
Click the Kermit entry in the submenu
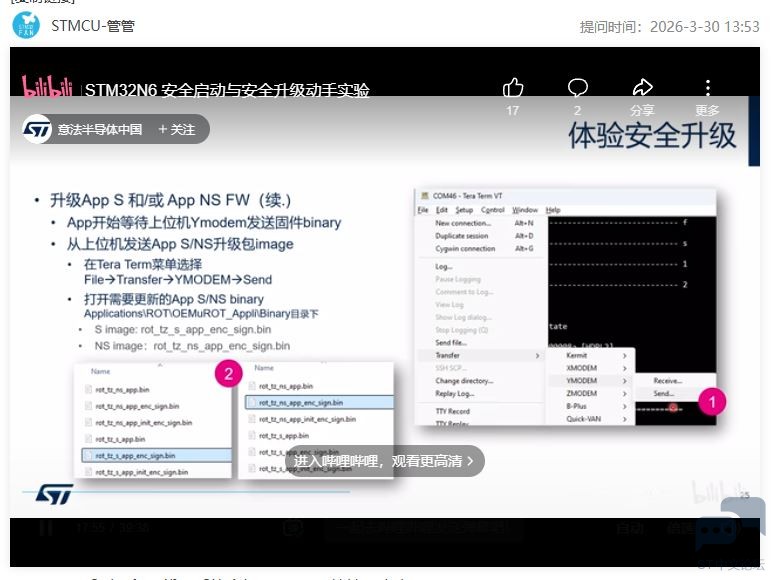590,355
